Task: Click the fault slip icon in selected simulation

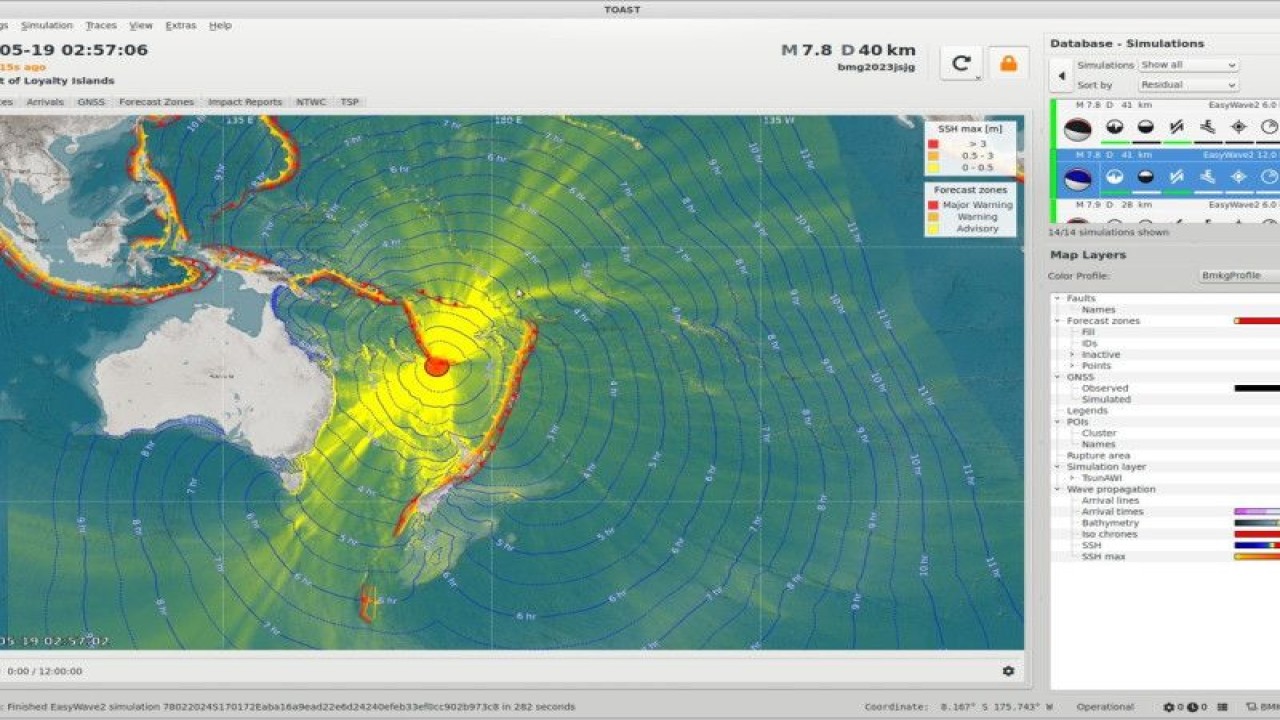Action: coord(1177,176)
